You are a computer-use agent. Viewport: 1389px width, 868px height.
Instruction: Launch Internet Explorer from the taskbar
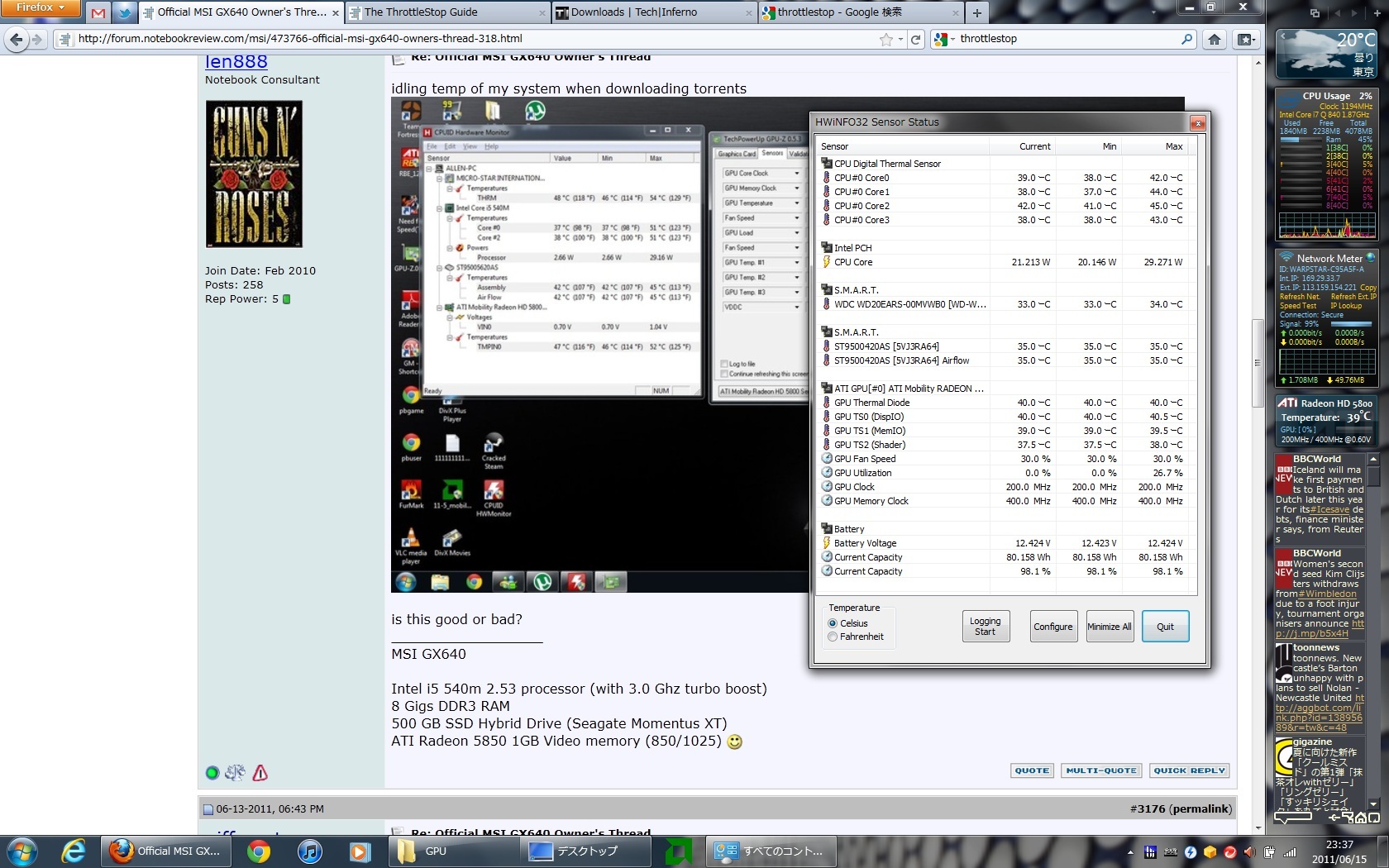(x=74, y=851)
